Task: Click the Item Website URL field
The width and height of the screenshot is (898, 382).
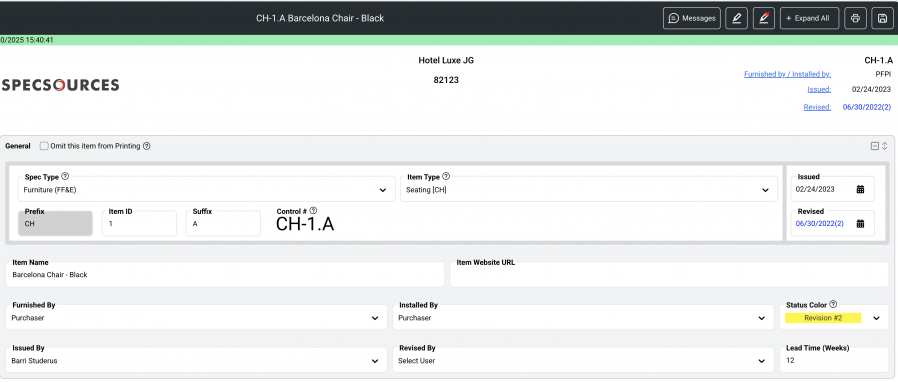Action: (669, 275)
